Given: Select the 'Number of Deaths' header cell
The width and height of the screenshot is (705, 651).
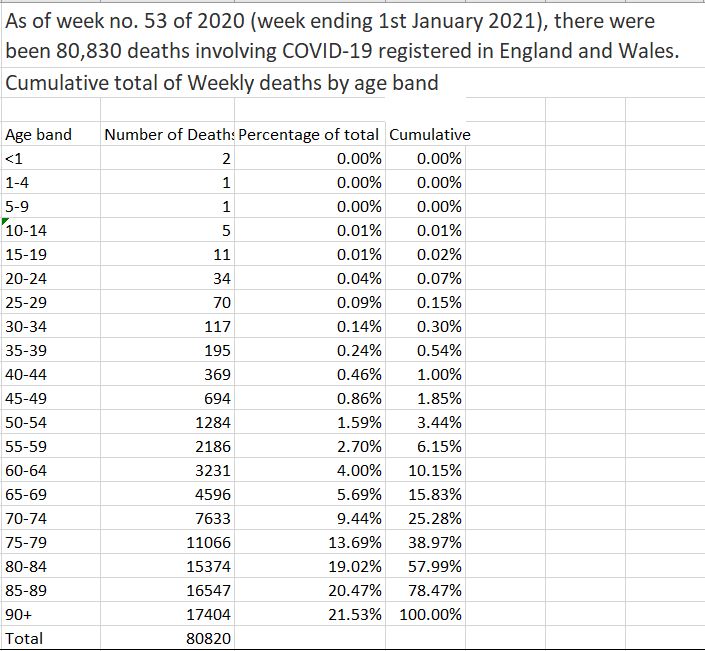Looking at the screenshot, I should point(168,135).
